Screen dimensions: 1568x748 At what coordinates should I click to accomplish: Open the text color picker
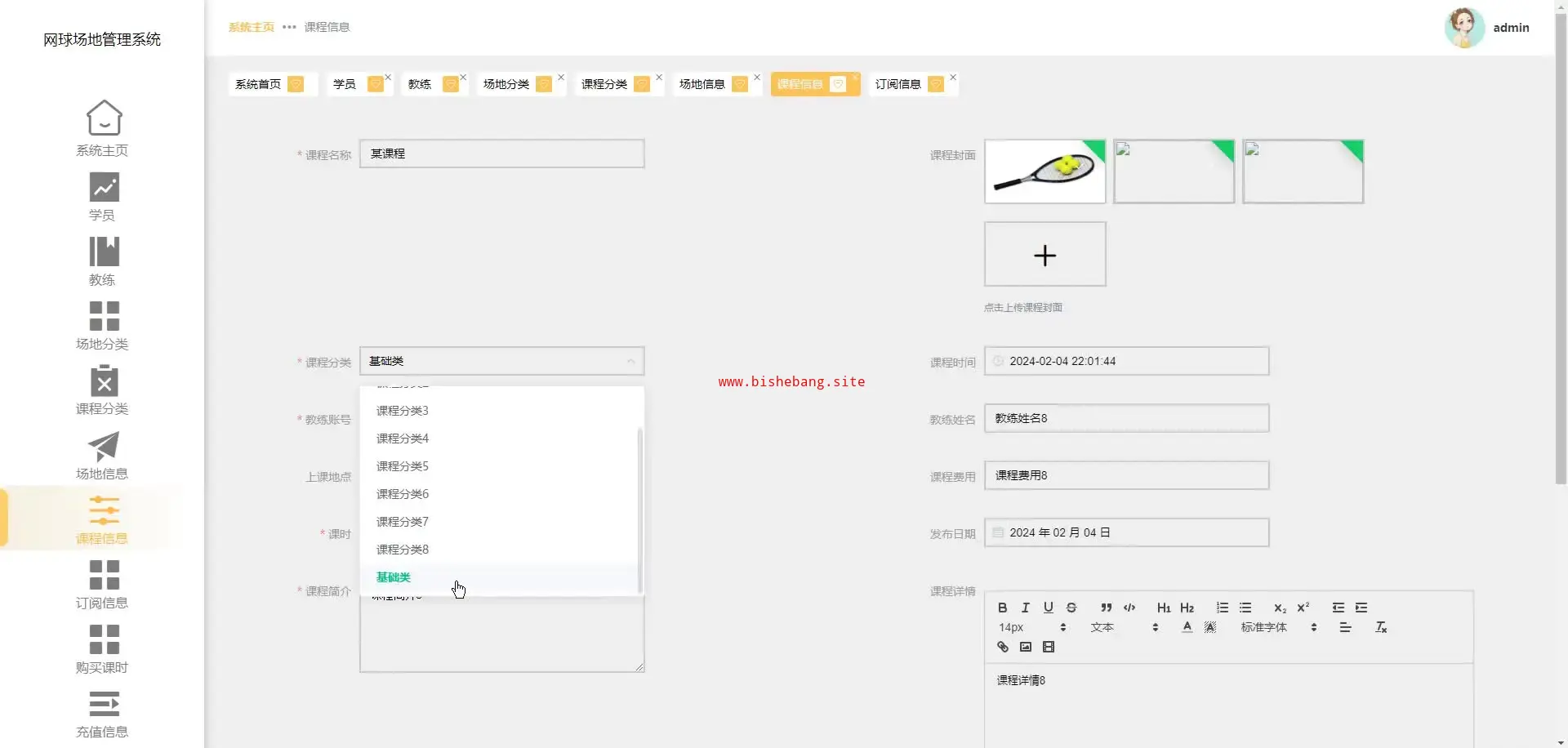pyautogui.click(x=1187, y=627)
